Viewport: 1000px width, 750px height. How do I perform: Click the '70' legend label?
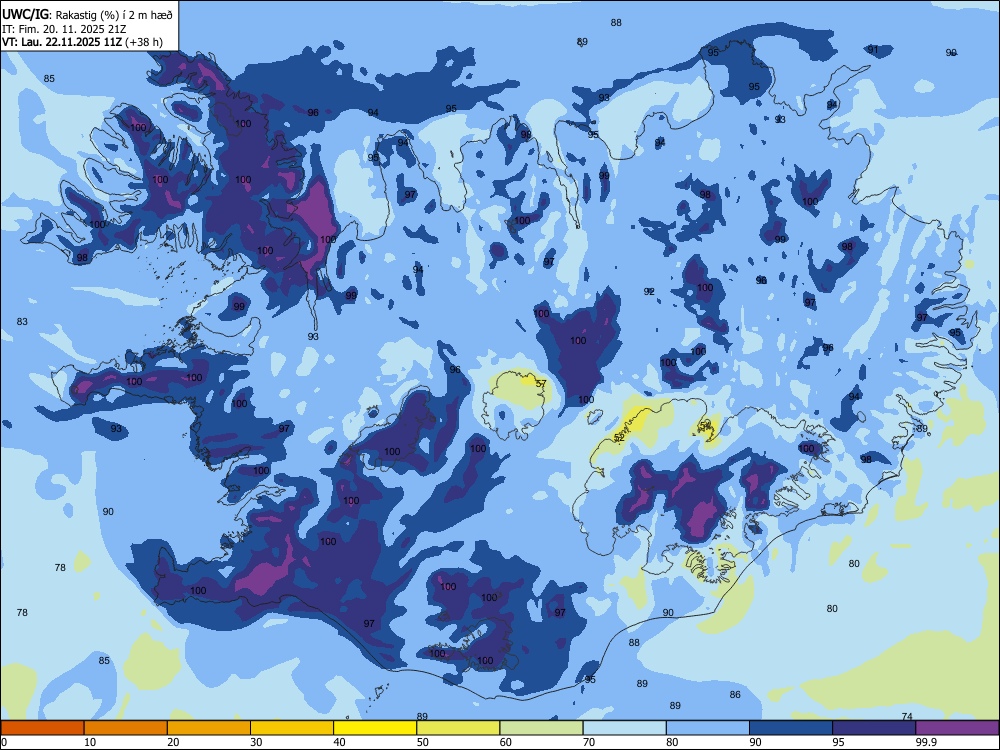(589, 742)
